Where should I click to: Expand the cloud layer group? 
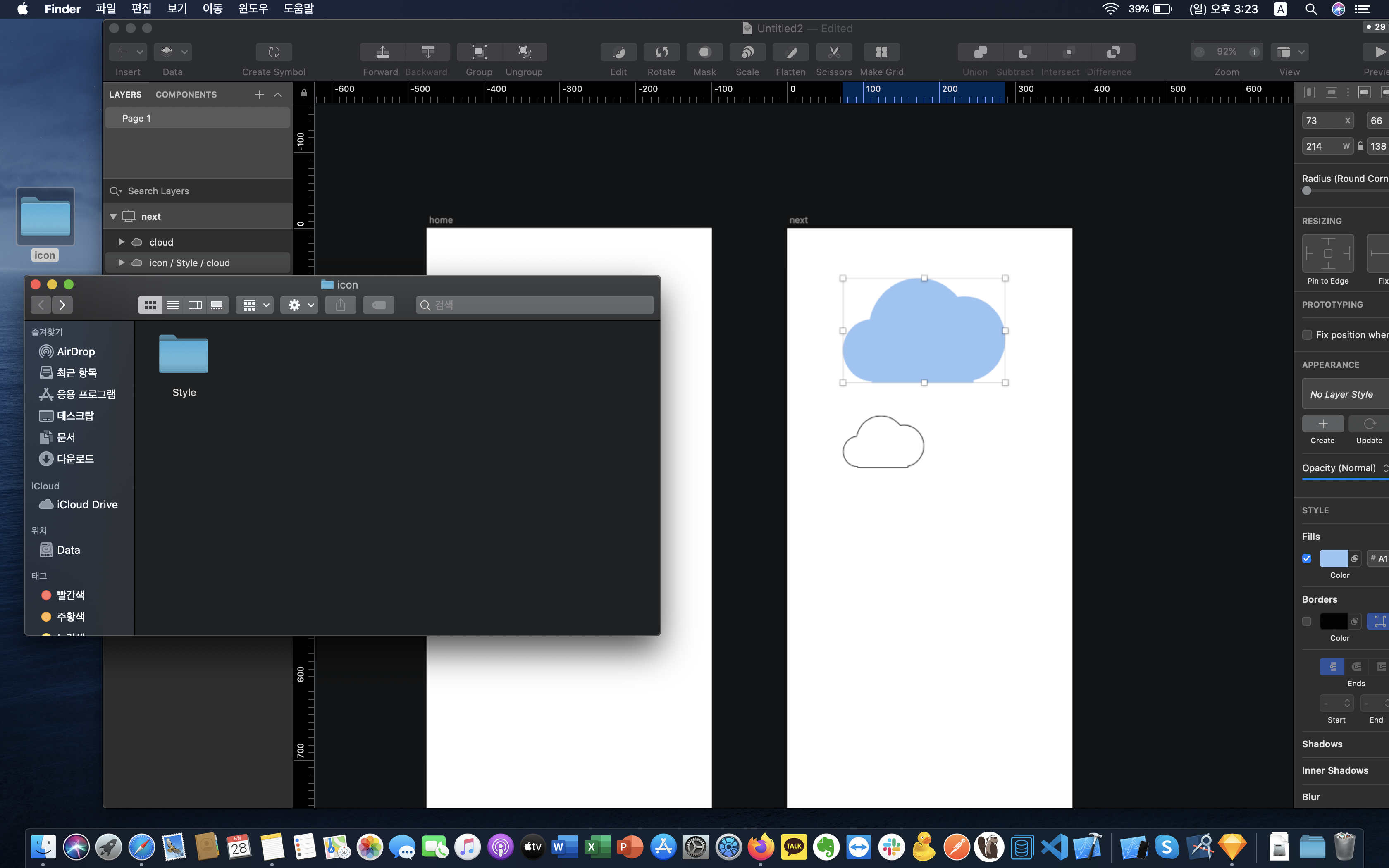121,242
